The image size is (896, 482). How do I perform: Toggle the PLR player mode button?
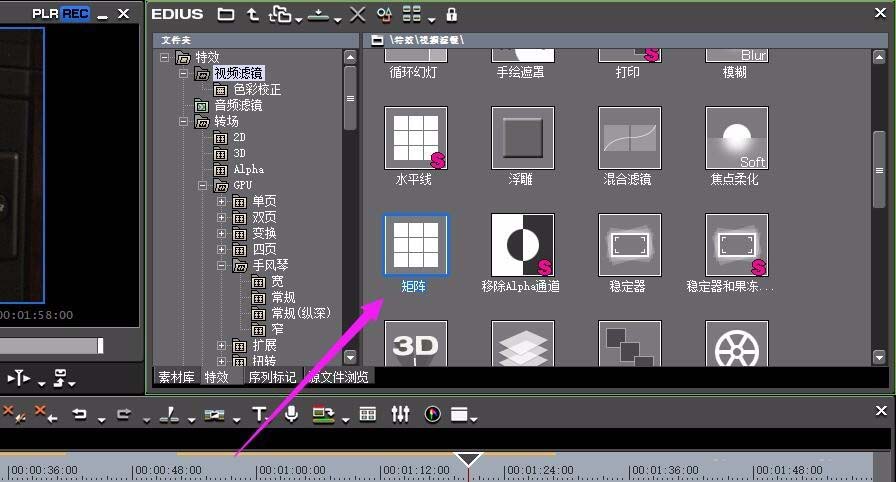(x=45, y=14)
